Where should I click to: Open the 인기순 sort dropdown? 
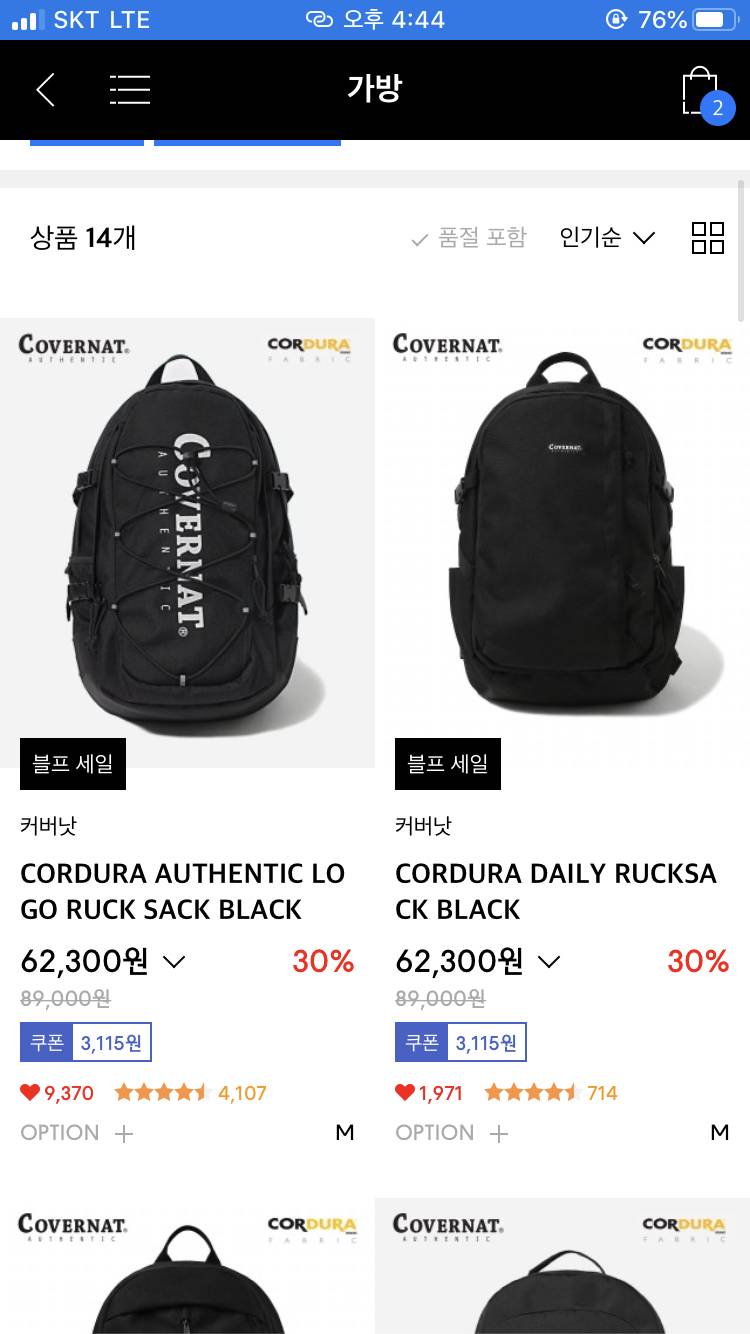607,238
